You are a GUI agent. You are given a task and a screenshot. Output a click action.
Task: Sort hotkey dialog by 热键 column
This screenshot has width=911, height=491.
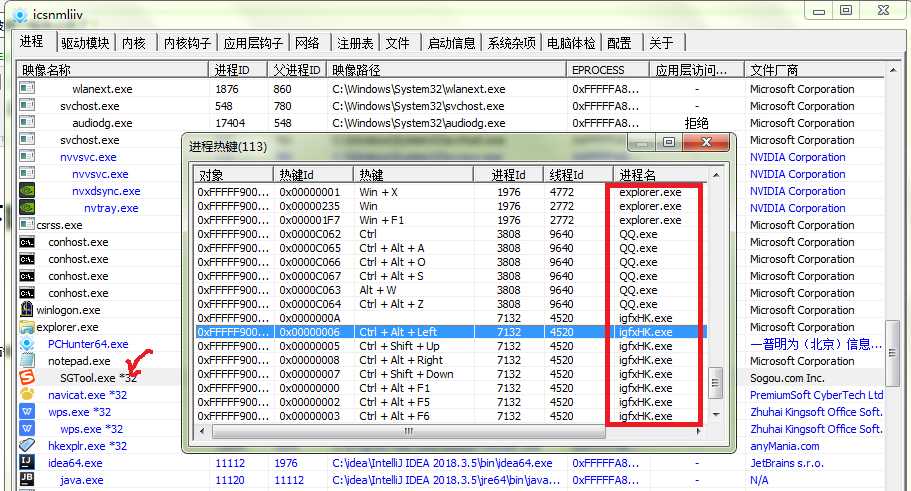point(413,174)
